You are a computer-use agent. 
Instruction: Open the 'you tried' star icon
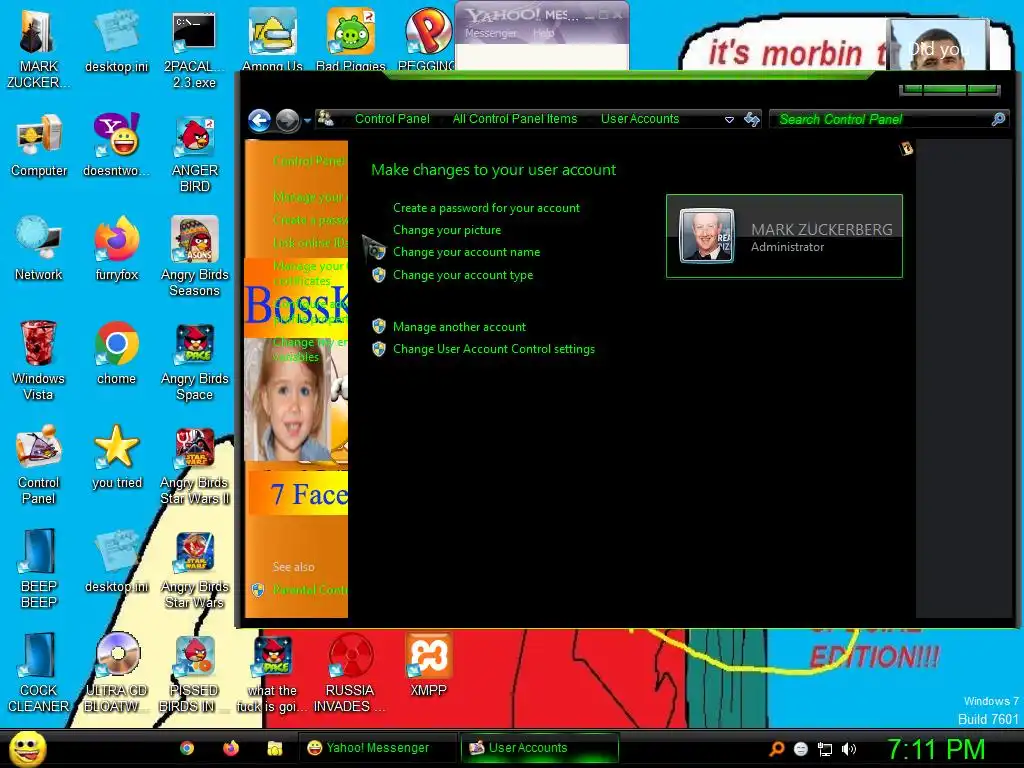tap(117, 456)
